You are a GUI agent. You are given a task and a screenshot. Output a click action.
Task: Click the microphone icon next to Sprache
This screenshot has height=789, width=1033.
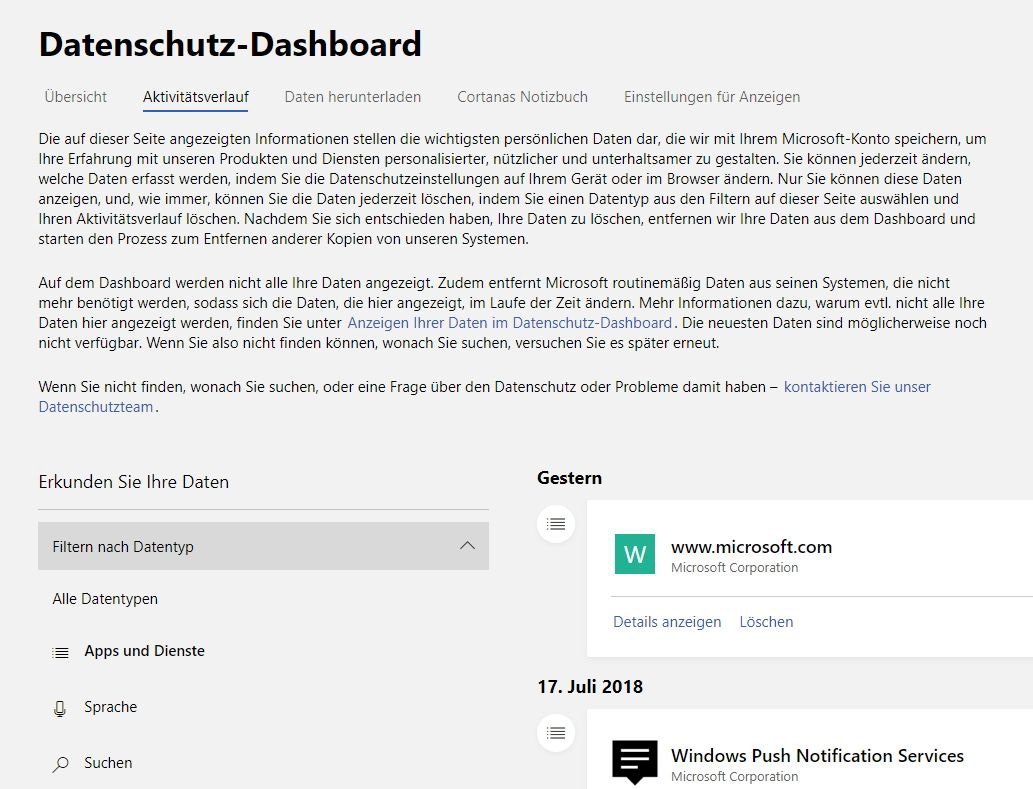pyautogui.click(x=60, y=707)
